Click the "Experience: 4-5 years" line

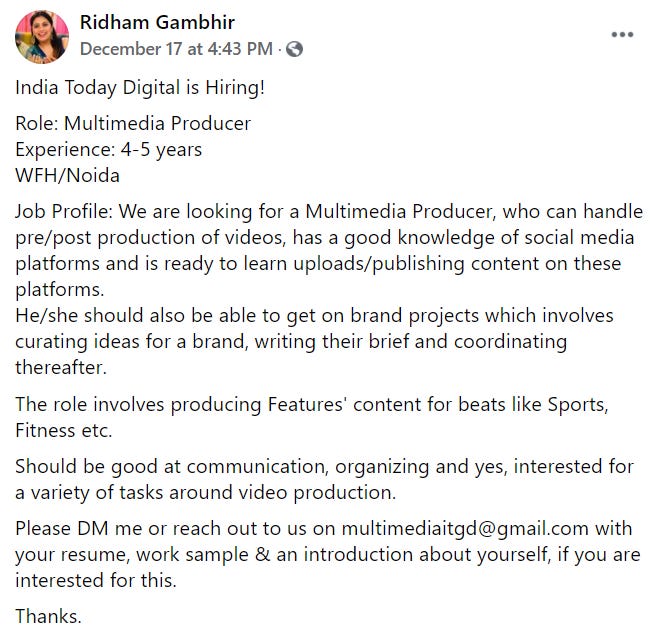point(108,149)
